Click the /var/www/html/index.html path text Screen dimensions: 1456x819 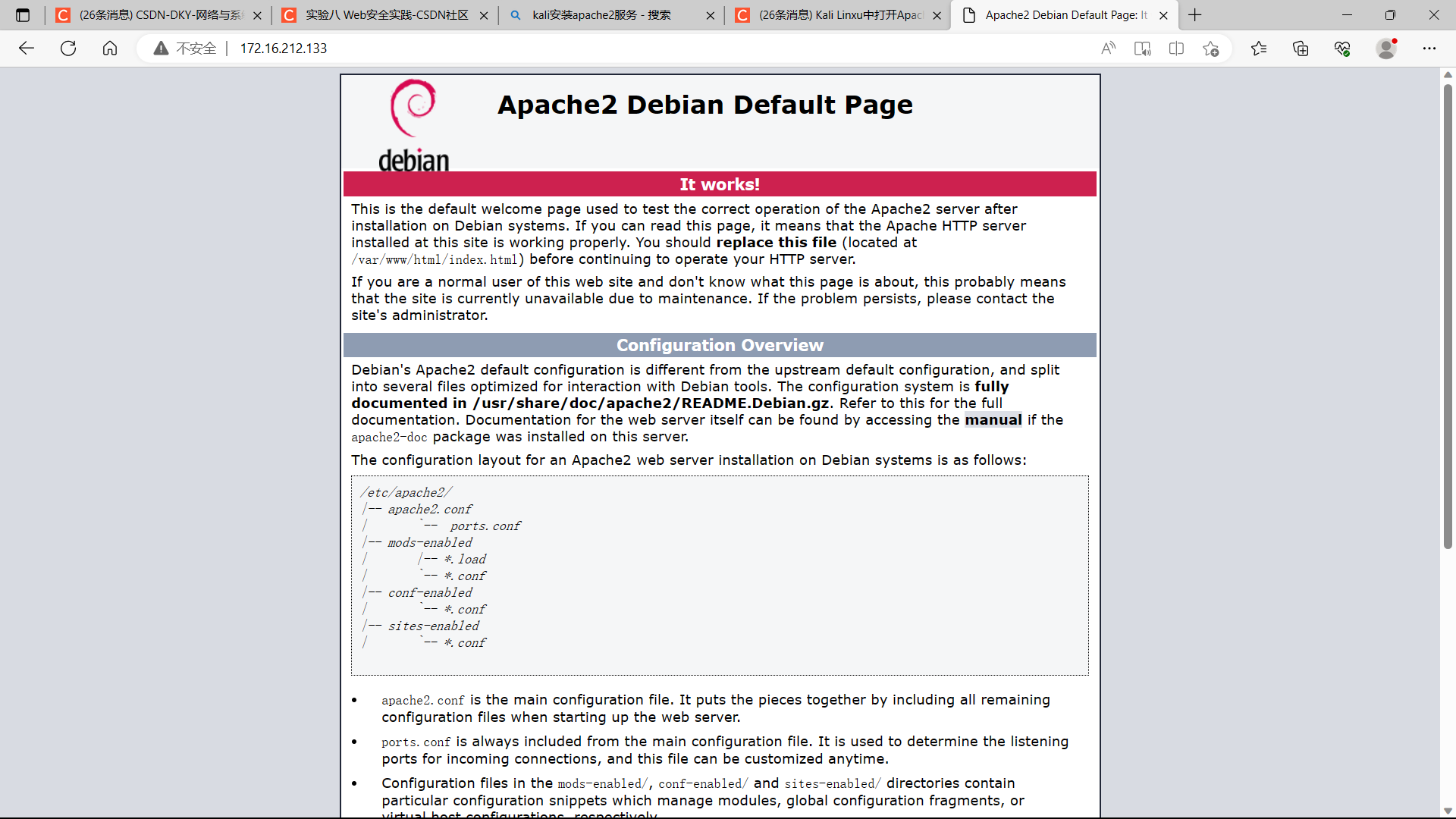[x=435, y=260]
